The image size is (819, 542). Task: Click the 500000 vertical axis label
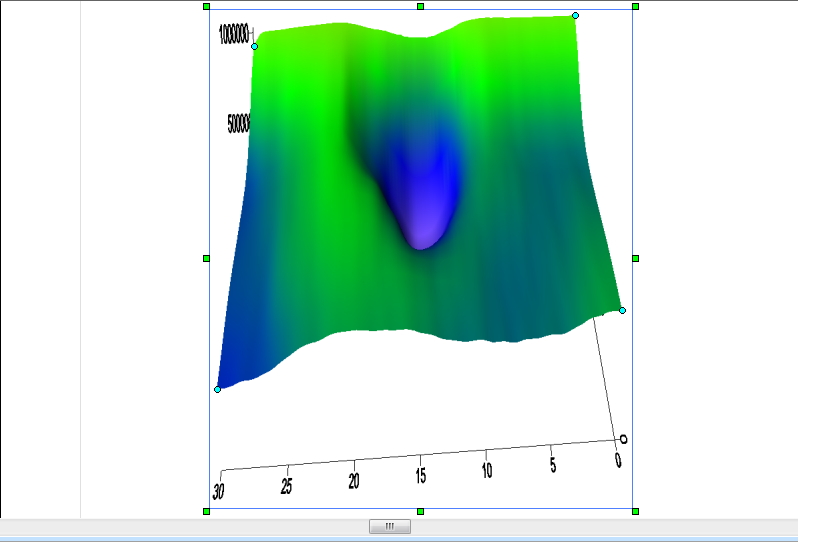coord(238,124)
